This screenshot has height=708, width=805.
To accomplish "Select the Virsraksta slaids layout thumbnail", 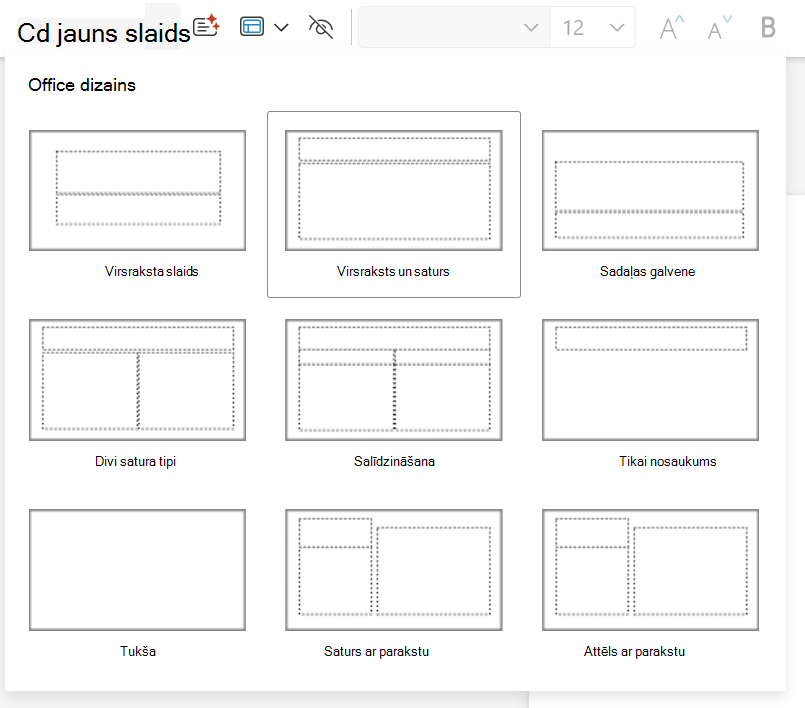I will (x=138, y=190).
